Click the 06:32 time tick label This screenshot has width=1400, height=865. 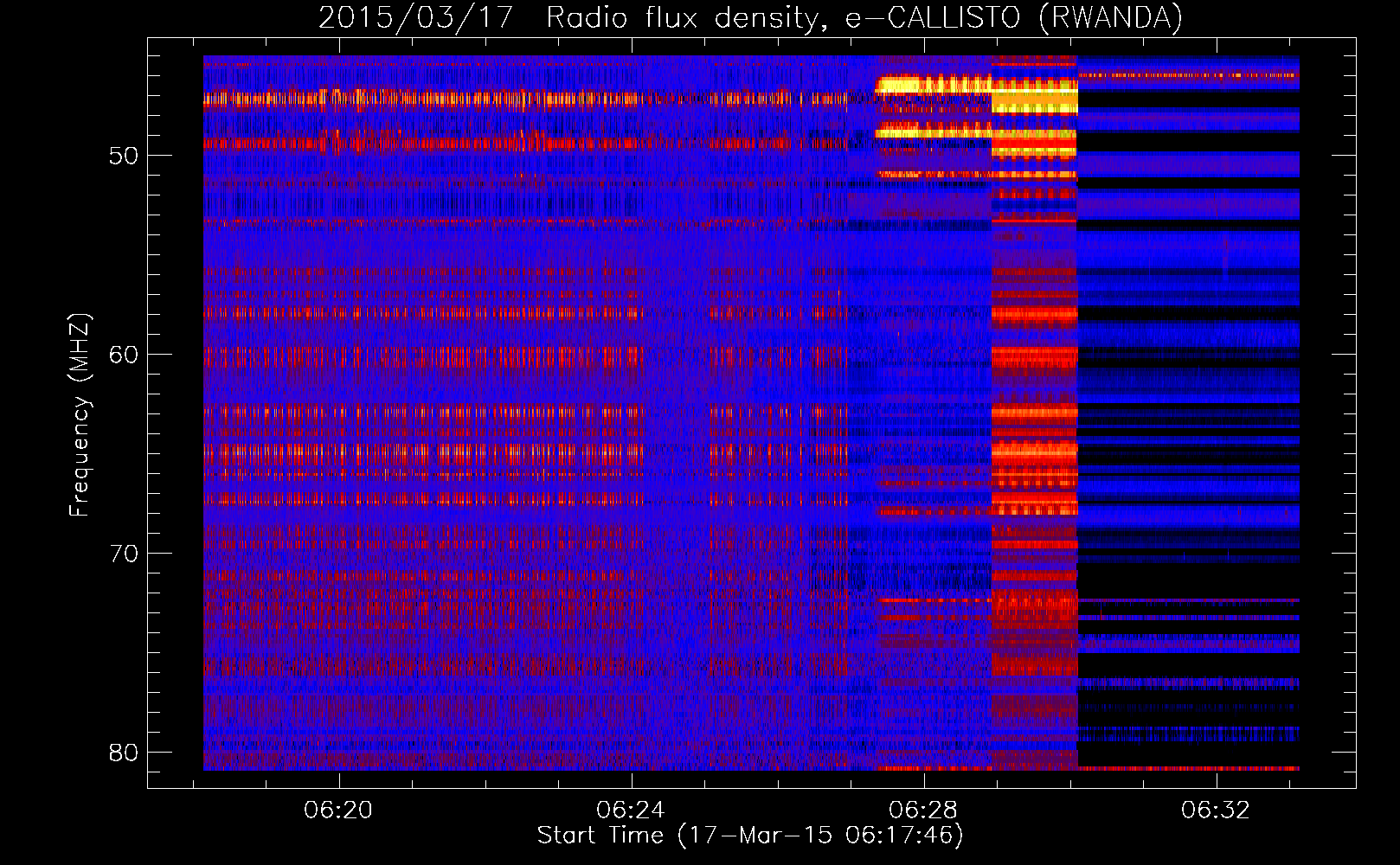pos(1216,810)
